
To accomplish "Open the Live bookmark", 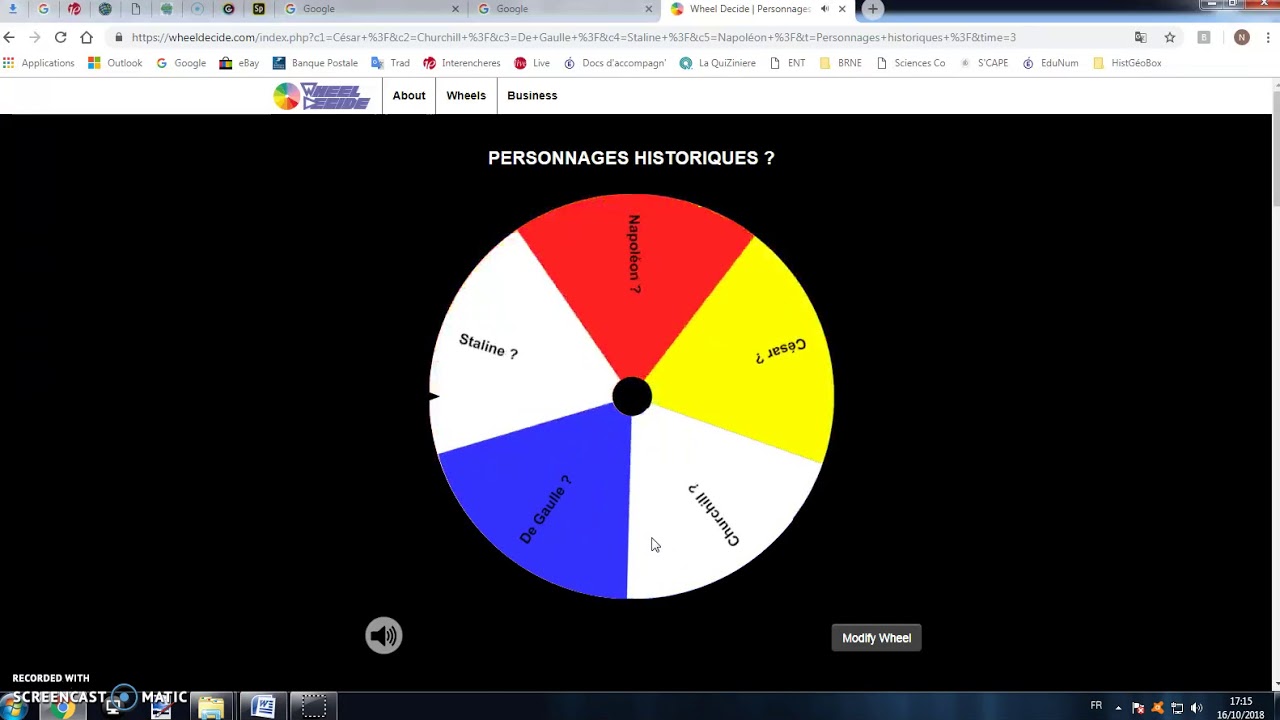I will pyautogui.click(x=532, y=63).
